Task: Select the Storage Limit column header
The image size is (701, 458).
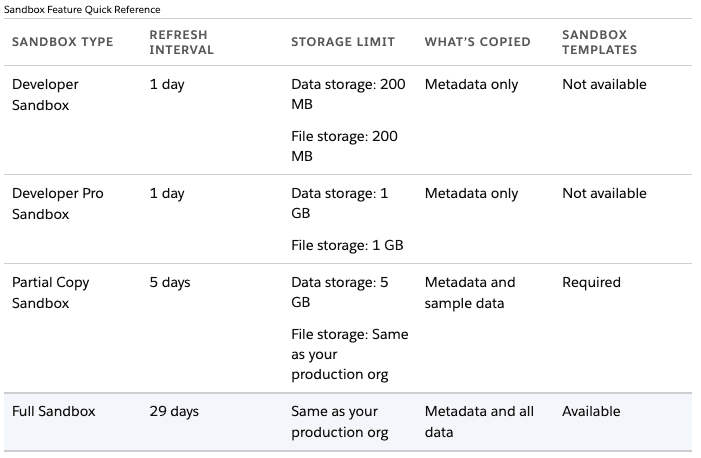Action: pos(343,42)
